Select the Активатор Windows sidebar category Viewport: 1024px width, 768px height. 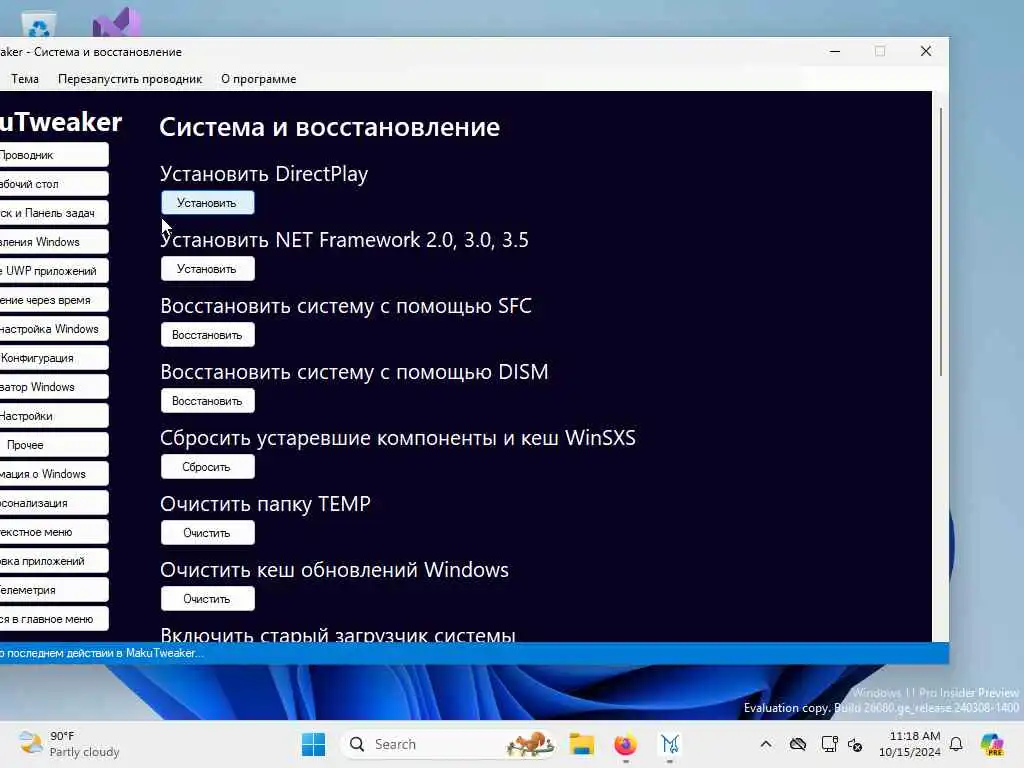[x=54, y=387]
